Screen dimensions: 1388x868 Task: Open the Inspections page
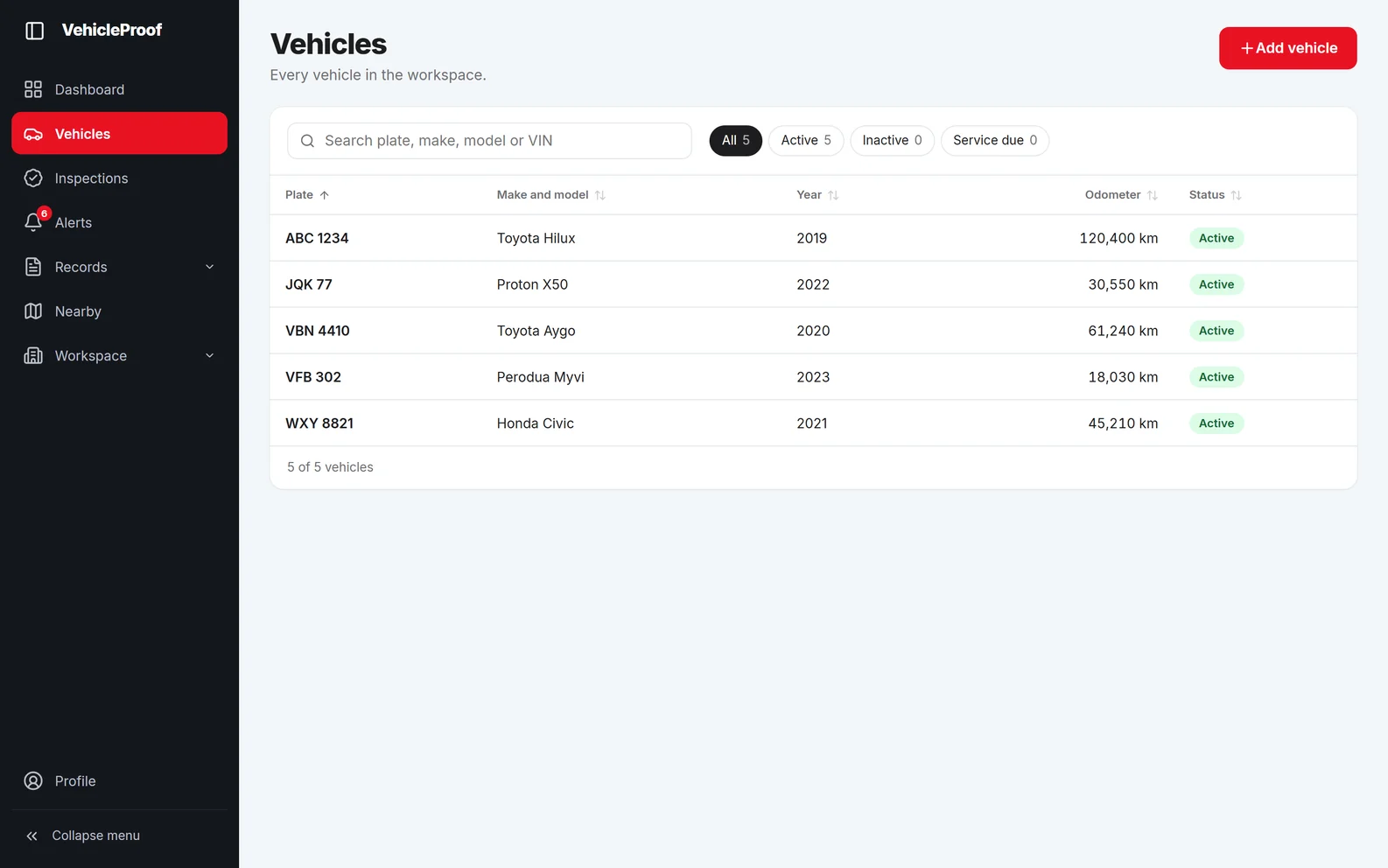119,178
